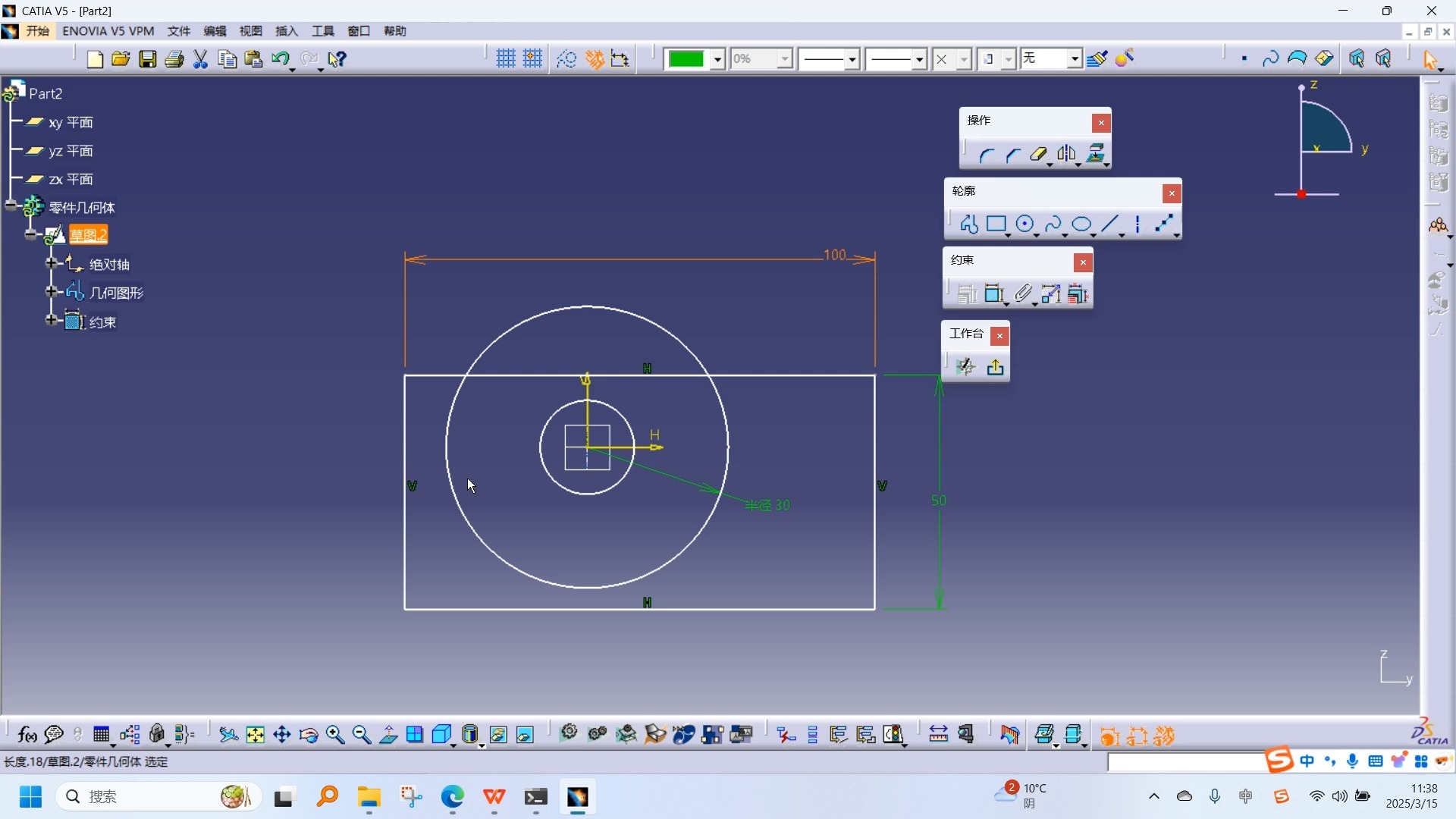Expand the 几何图形 tree node
The image size is (1456, 819).
coord(52,291)
